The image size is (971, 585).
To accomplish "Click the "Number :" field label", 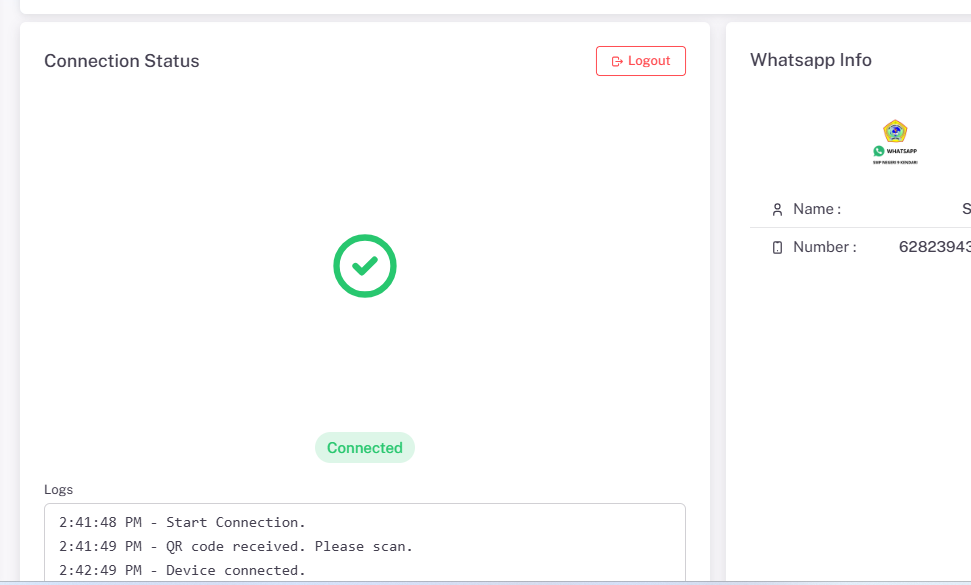I will pyautogui.click(x=824, y=247).
